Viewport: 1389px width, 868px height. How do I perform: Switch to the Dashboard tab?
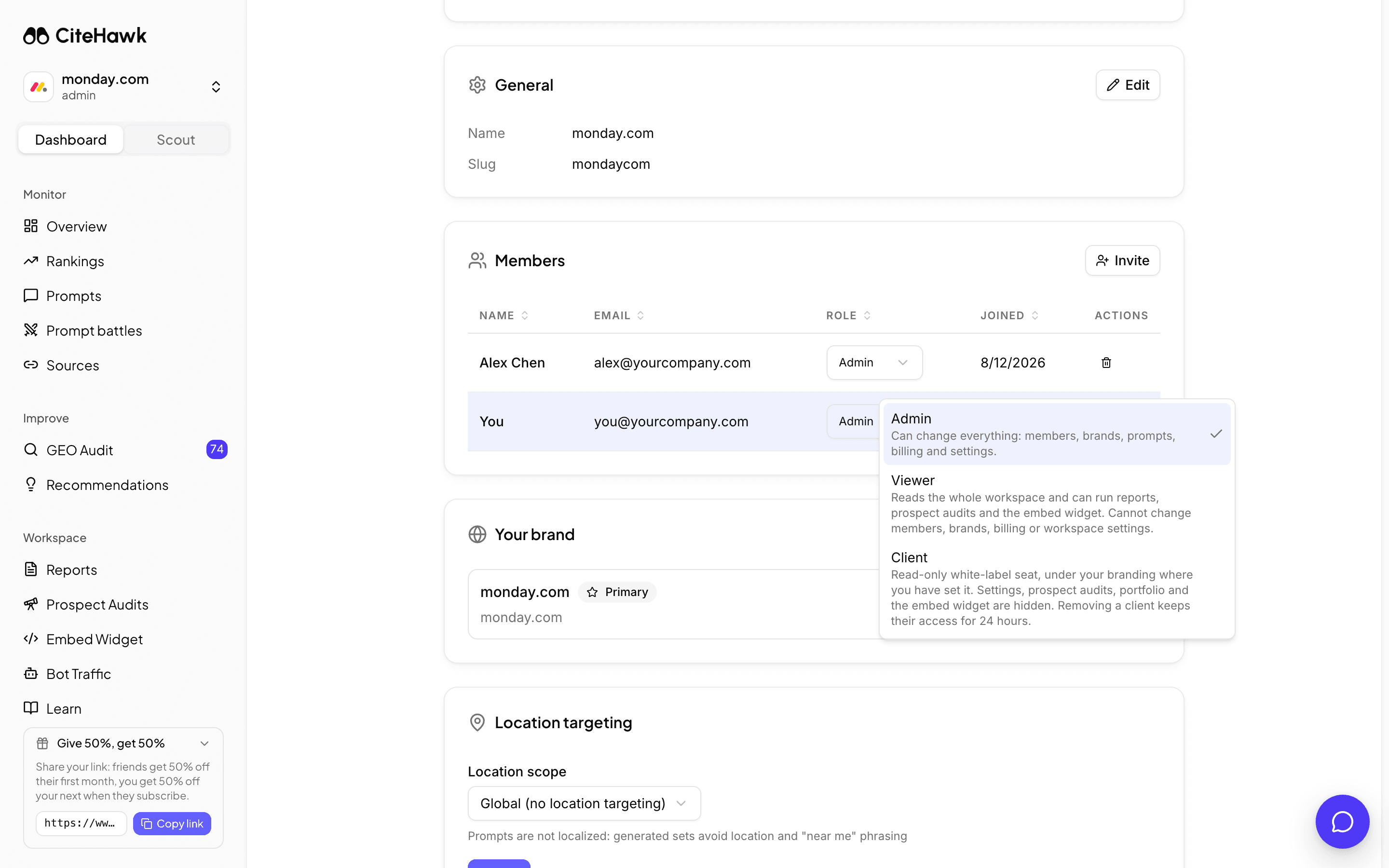(70, 139)
